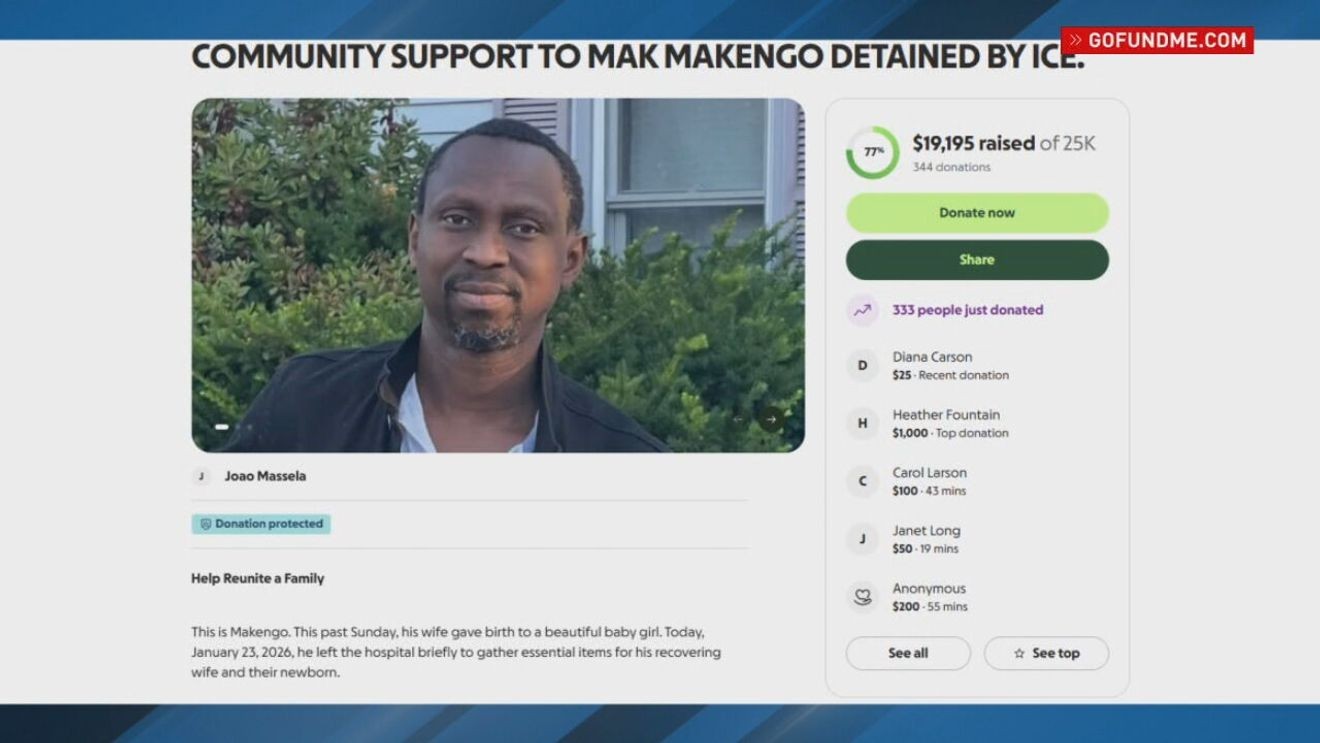
Task: Click the Donate now button
Action: click(x=977, y=213)
